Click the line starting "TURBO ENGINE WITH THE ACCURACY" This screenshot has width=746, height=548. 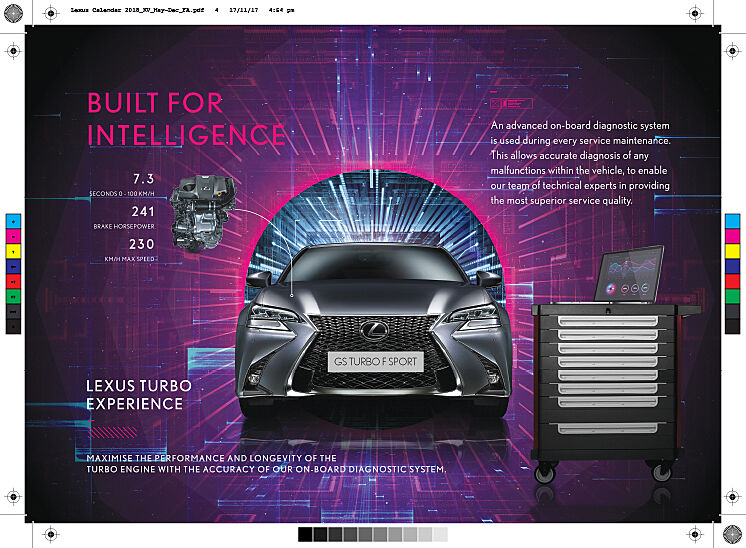tap(266, 469)
